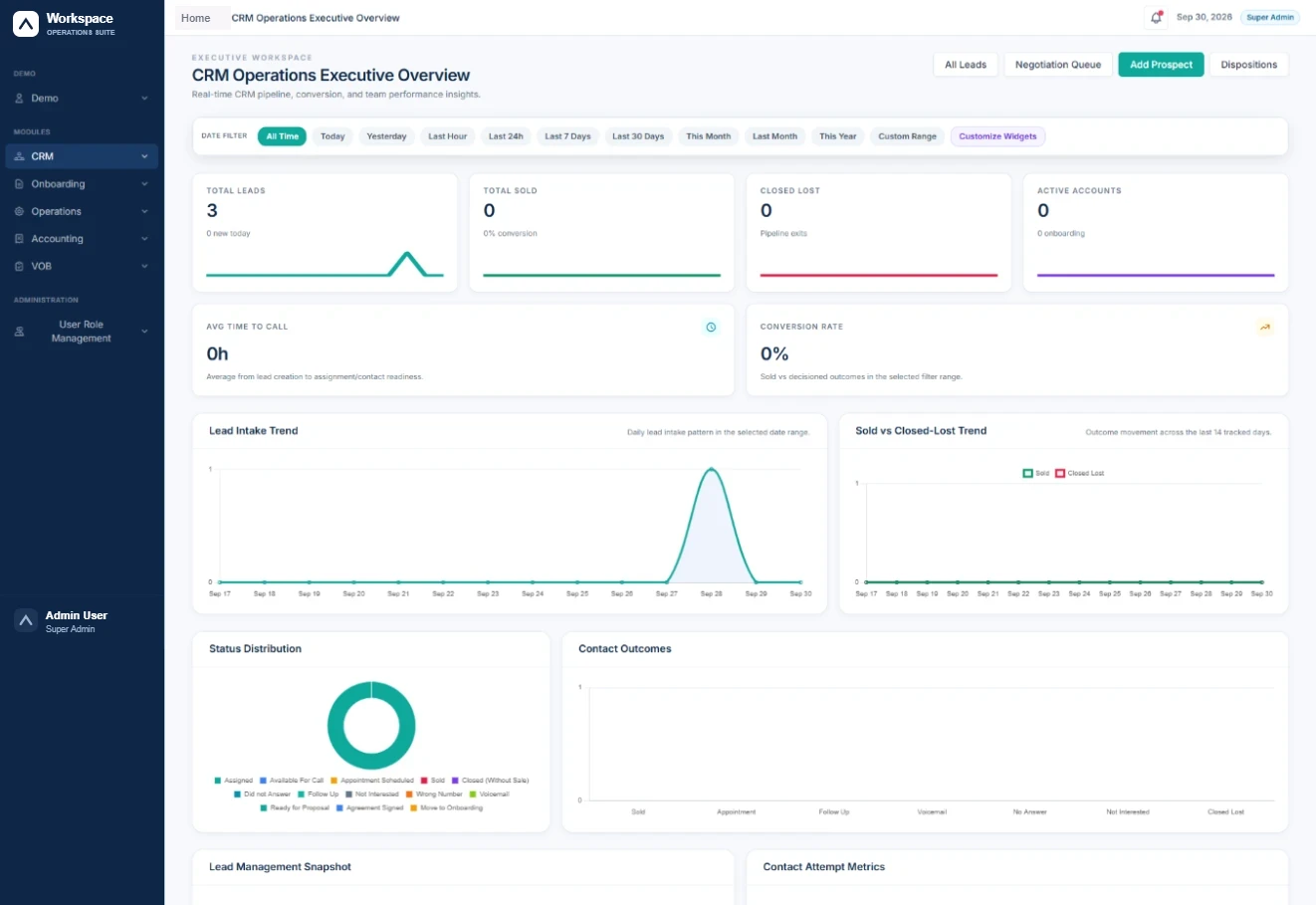This screenshot has height=905, width=1316.
Task: Open Dispositions
Action: [1249, 65]
